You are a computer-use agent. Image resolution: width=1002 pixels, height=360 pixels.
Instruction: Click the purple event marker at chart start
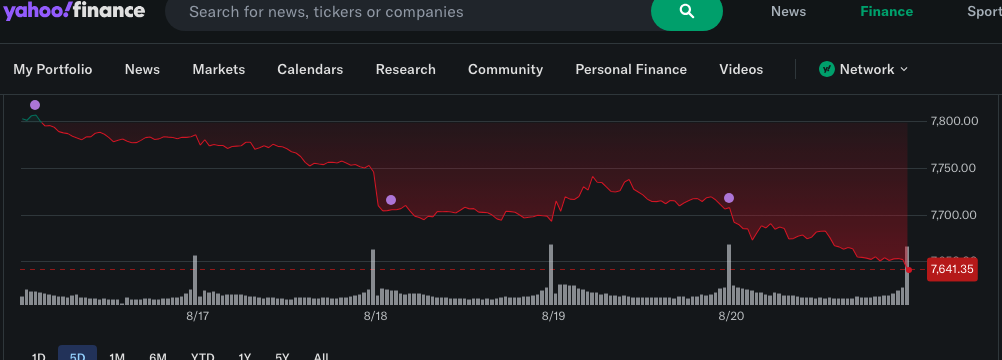click(35, 105)
